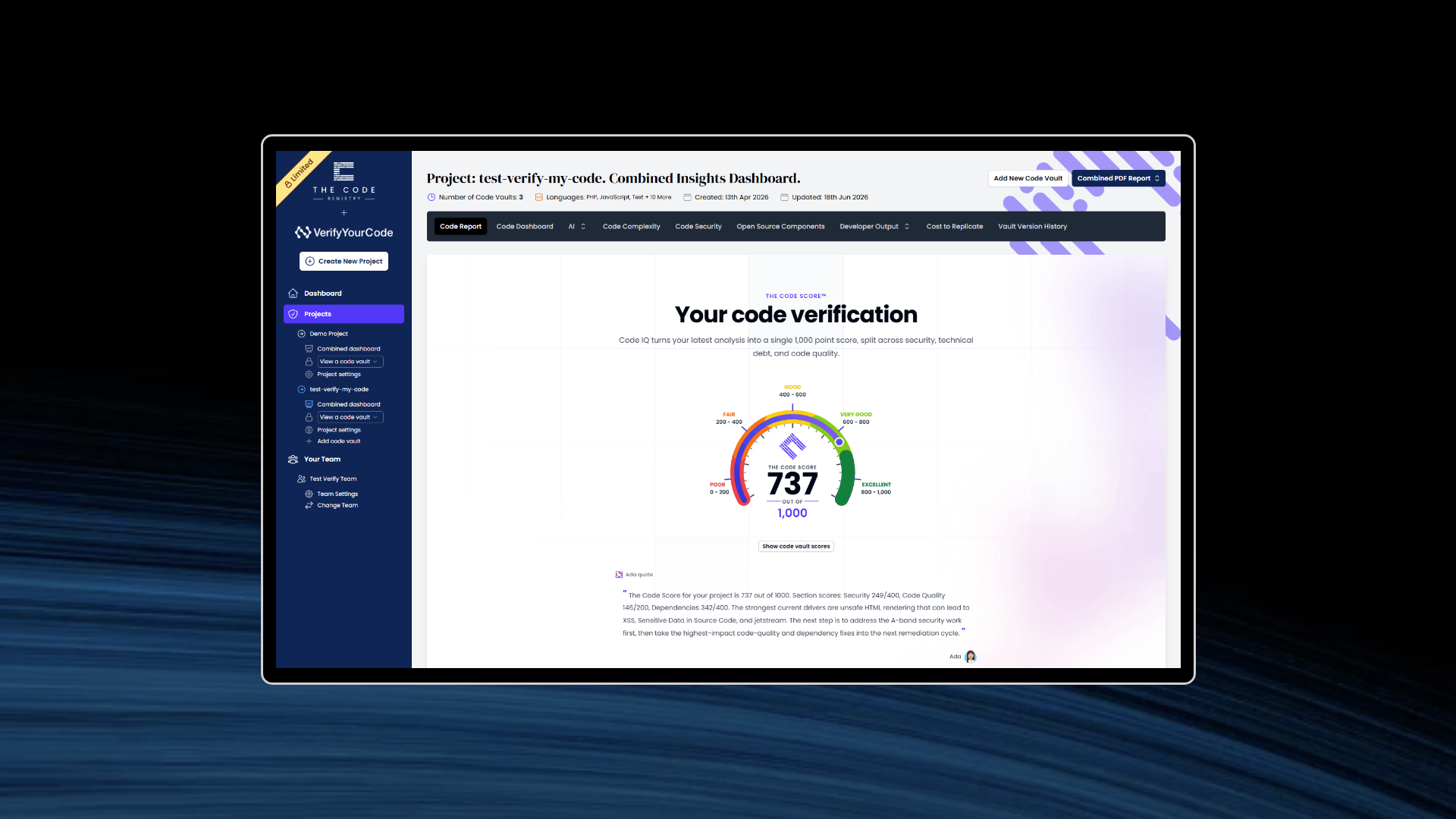1456x819 pixels.
Task: Click the Combined dashboard chart icon under test-verify-my-code
Action: [x=309, y=404]
